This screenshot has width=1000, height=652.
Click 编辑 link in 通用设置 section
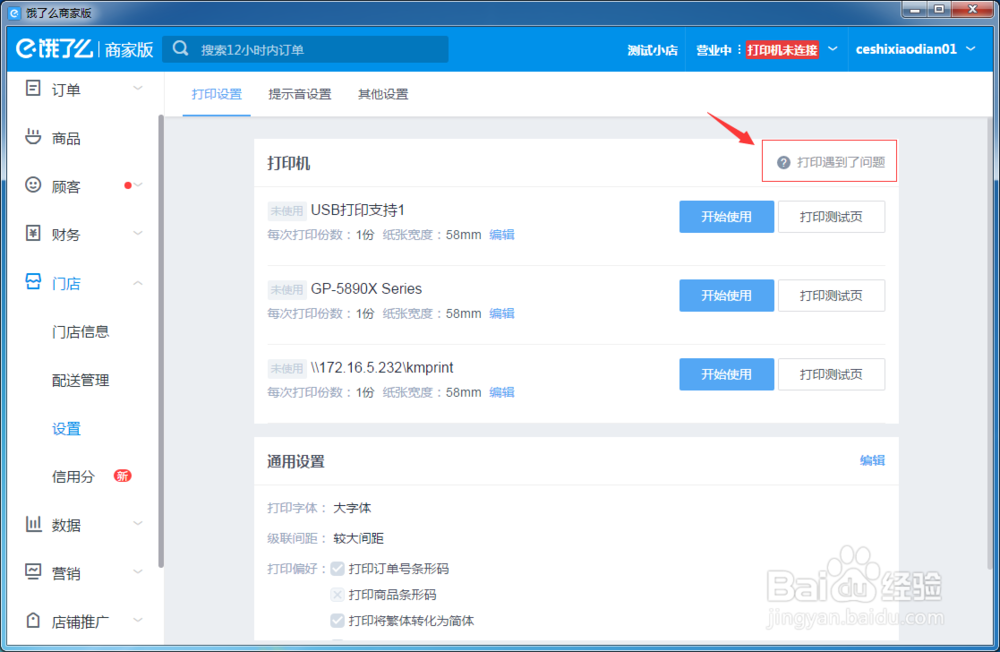tap(872, 461)
